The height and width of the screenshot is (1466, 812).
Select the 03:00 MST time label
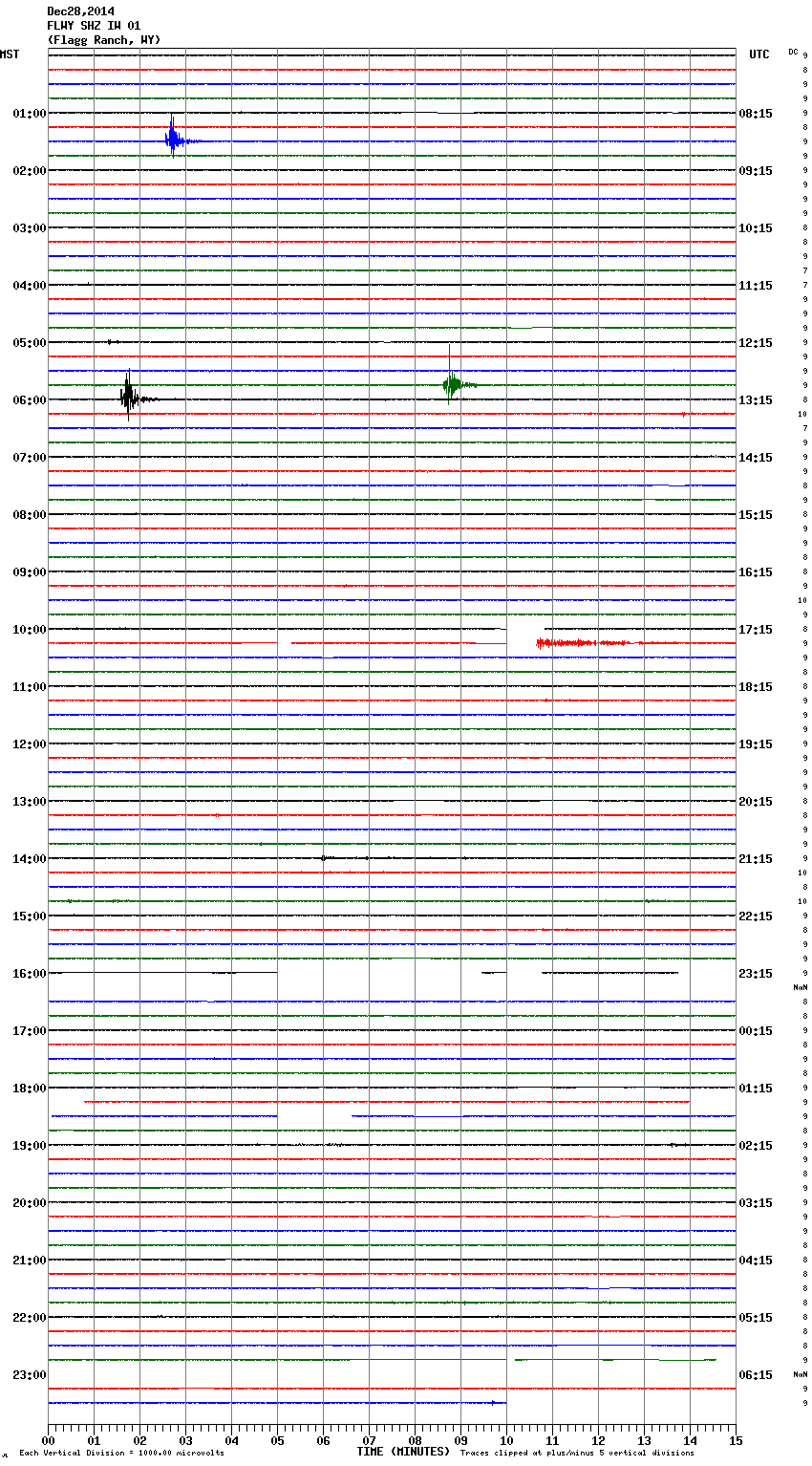point(30,228)
